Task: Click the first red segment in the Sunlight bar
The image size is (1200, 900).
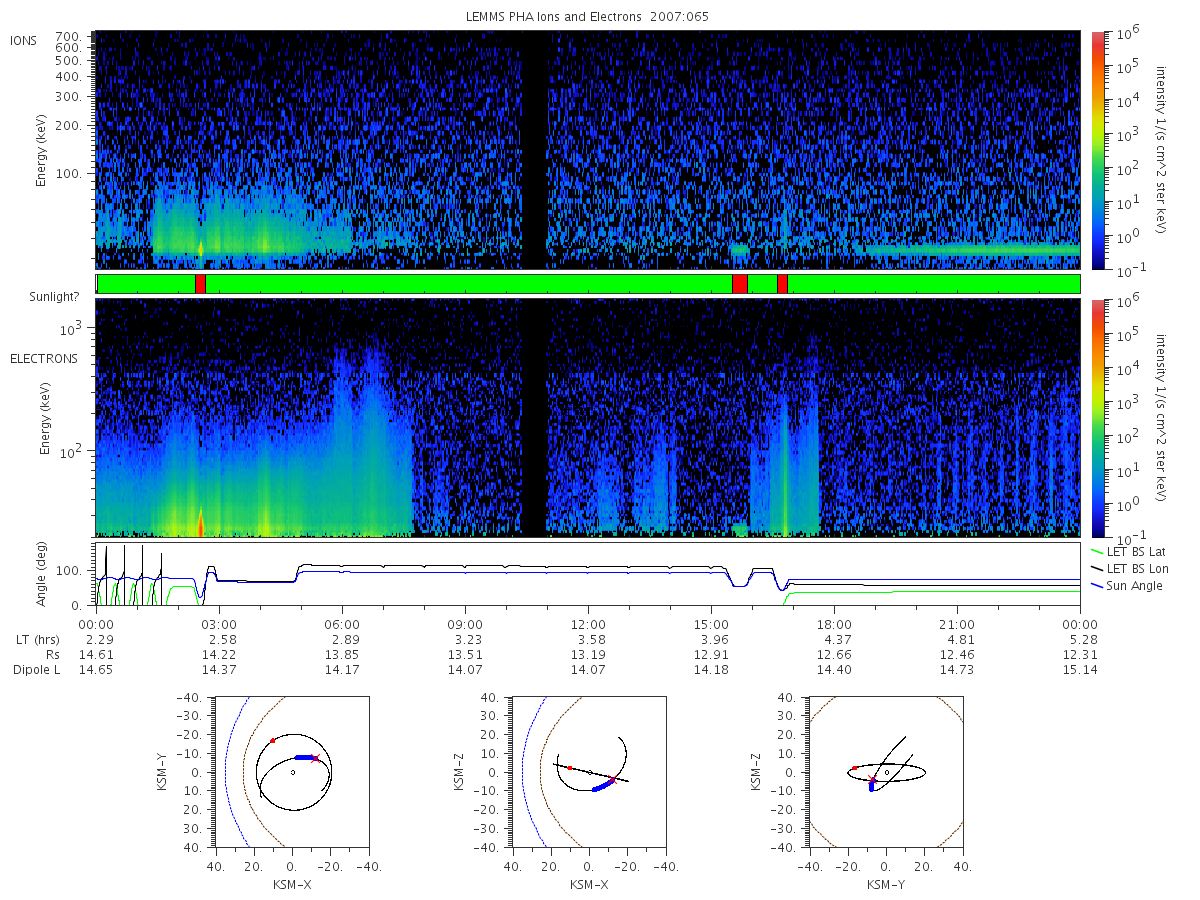Action: (200, 284)
